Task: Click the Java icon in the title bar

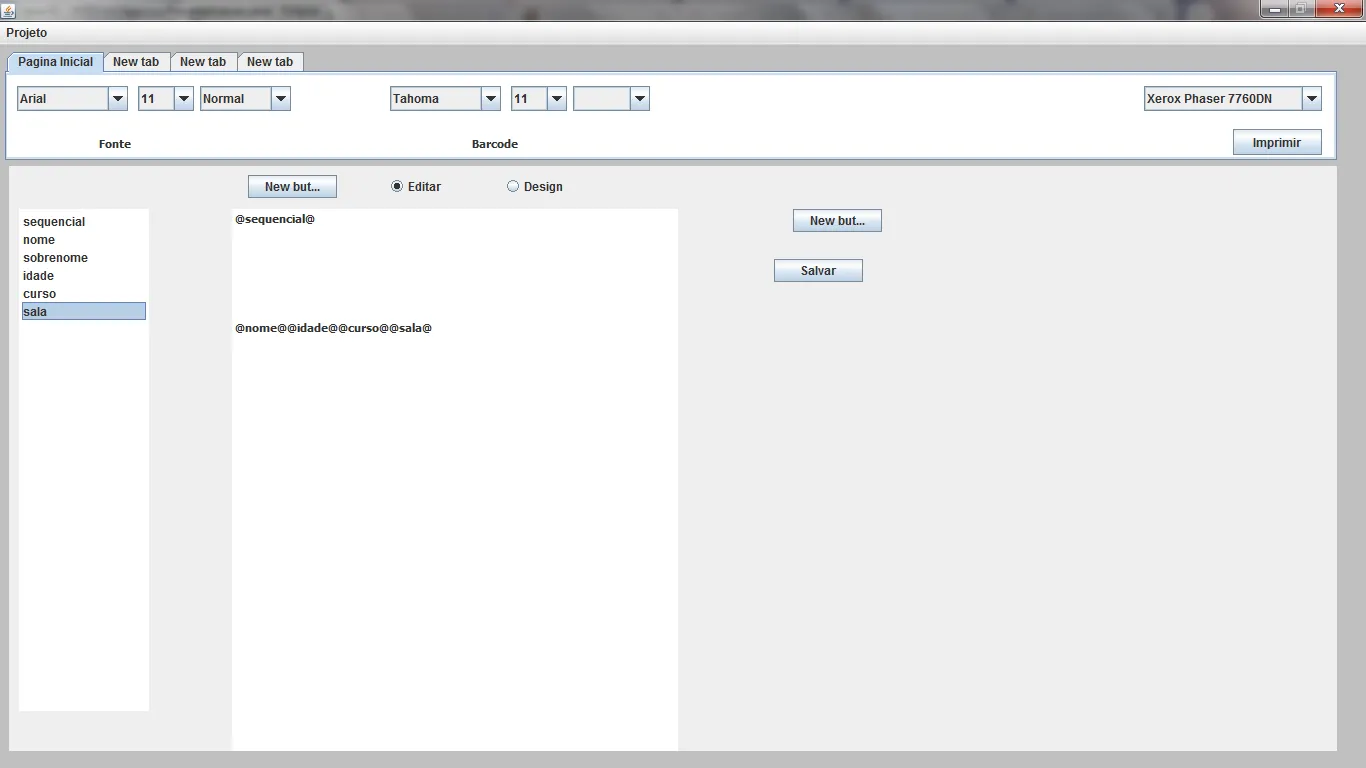Action: pyautogui.click(x=8, y=9)
